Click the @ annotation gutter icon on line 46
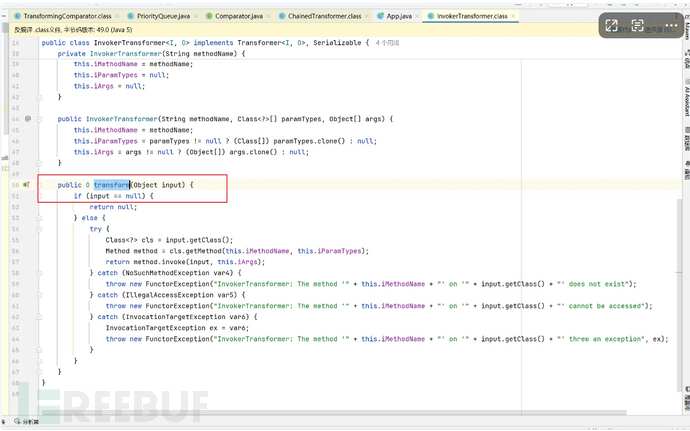Screen dimensions: 690x431 [x=27, y=118]
